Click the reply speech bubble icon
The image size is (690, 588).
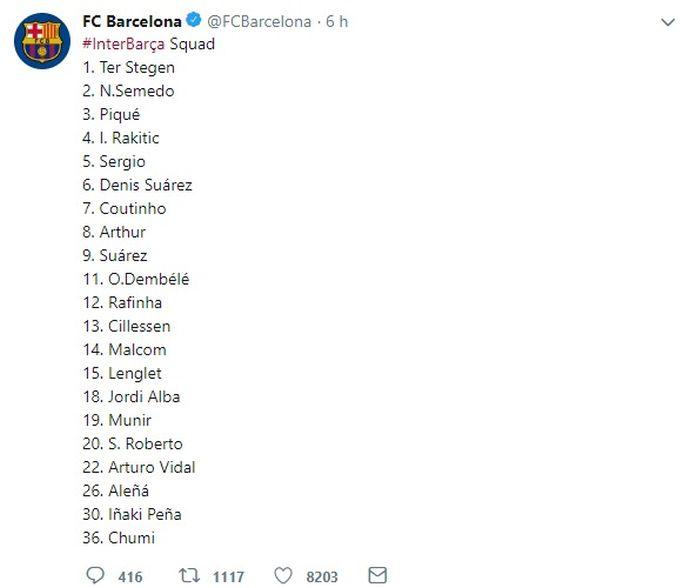[x=96, y=575]
